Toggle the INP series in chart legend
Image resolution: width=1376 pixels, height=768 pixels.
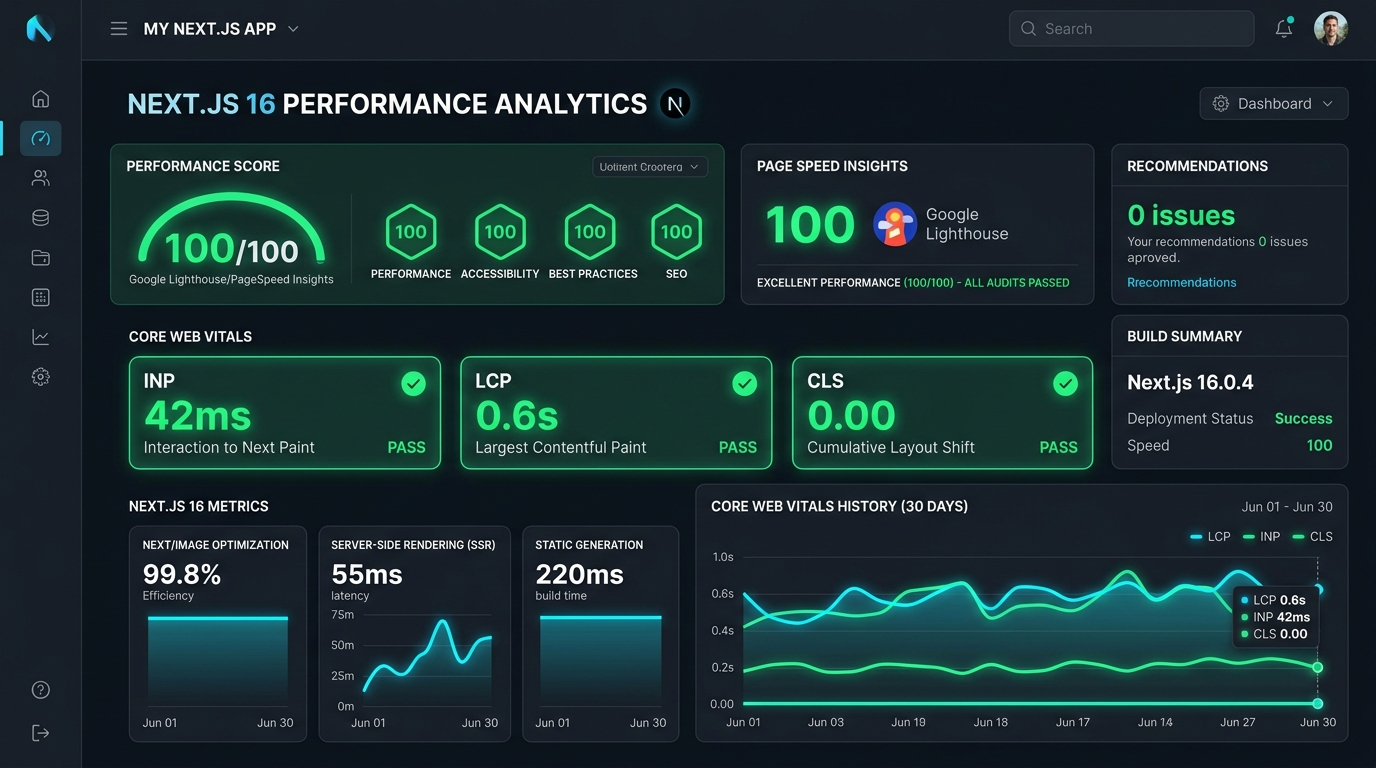point(1261,537)
